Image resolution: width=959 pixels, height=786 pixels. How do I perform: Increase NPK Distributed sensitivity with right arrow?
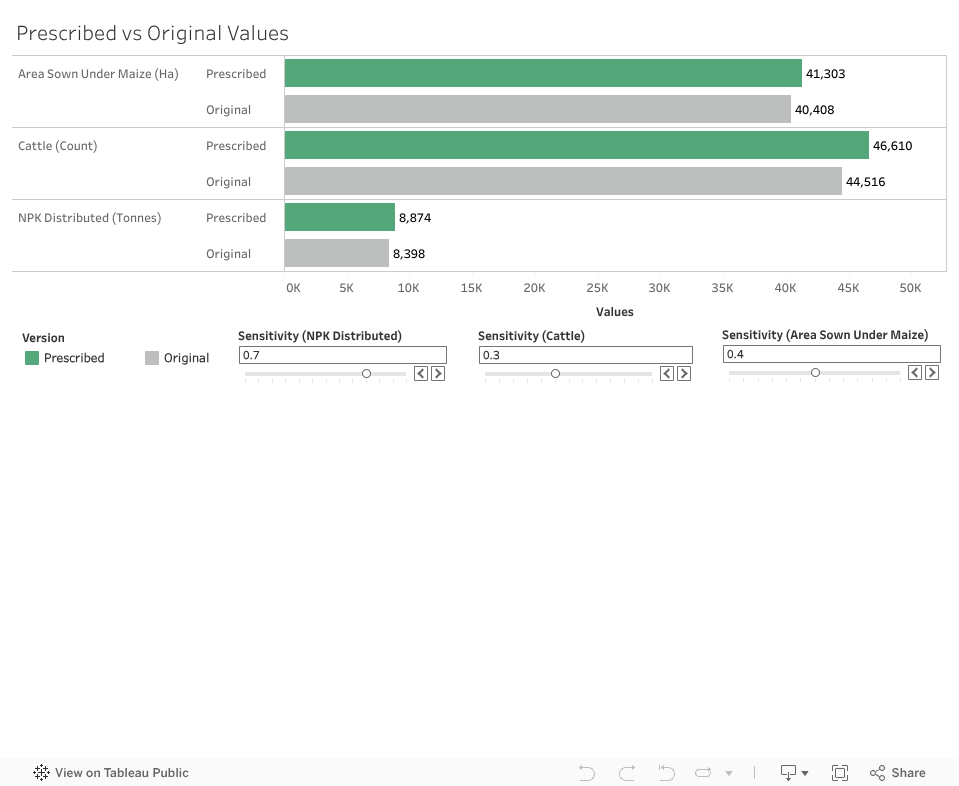tap(438, 373)
